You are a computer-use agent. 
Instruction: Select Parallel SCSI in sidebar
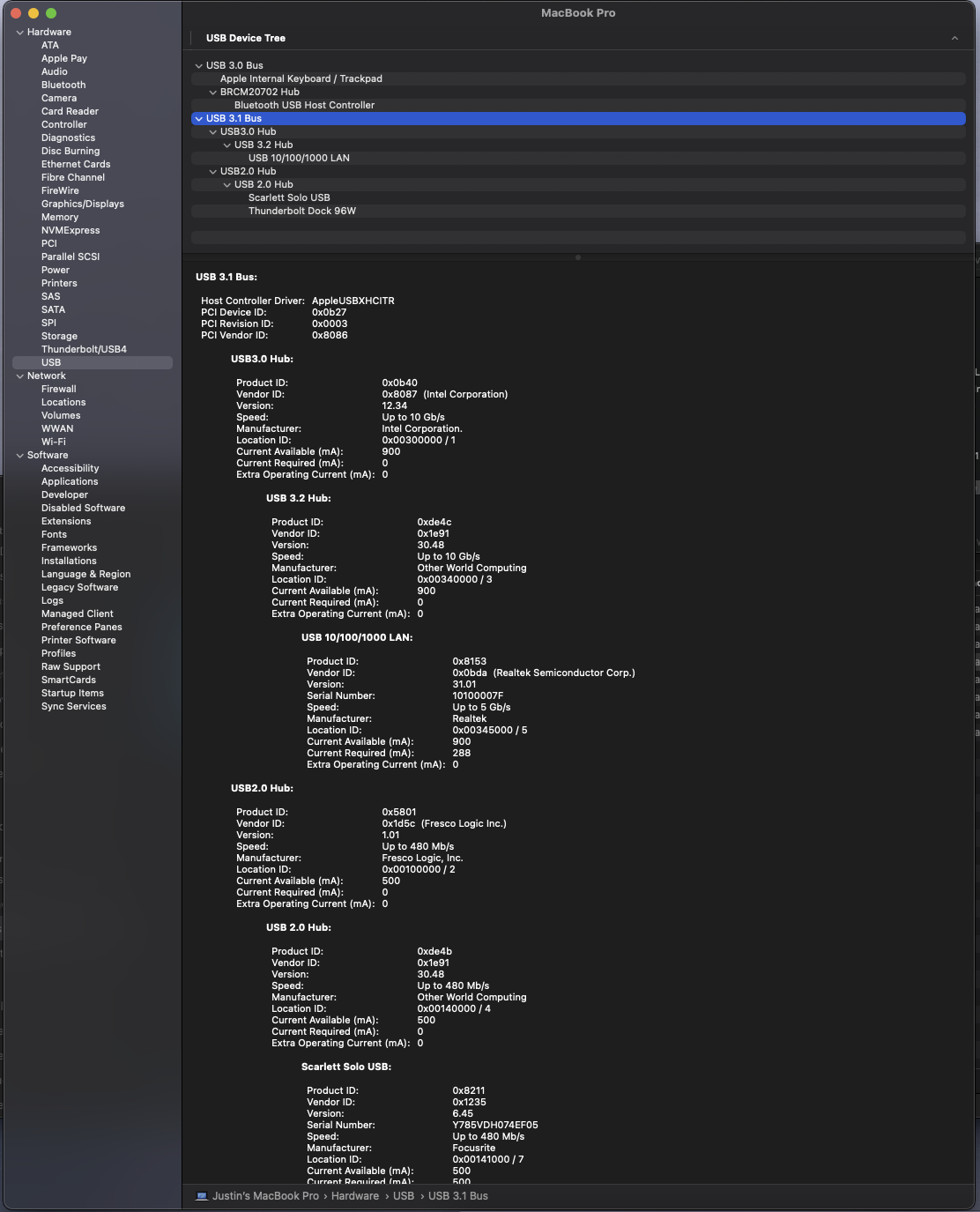point(71,257)
